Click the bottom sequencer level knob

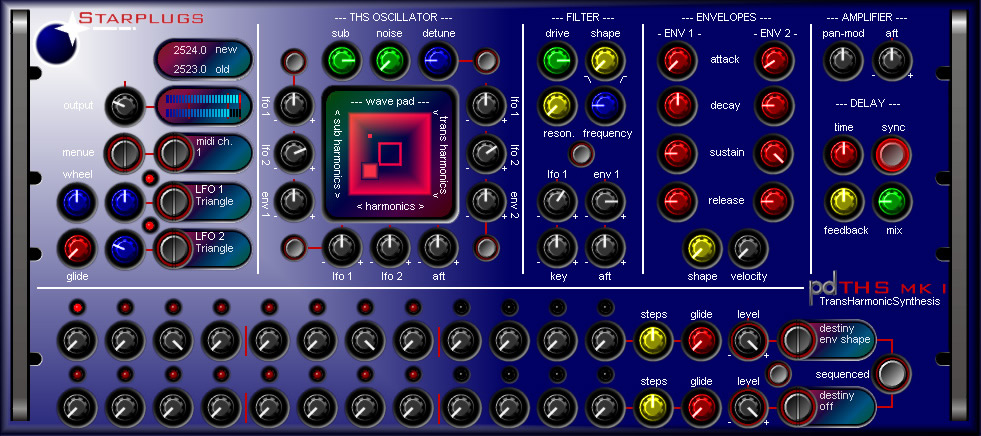click(x=748, y=407)
